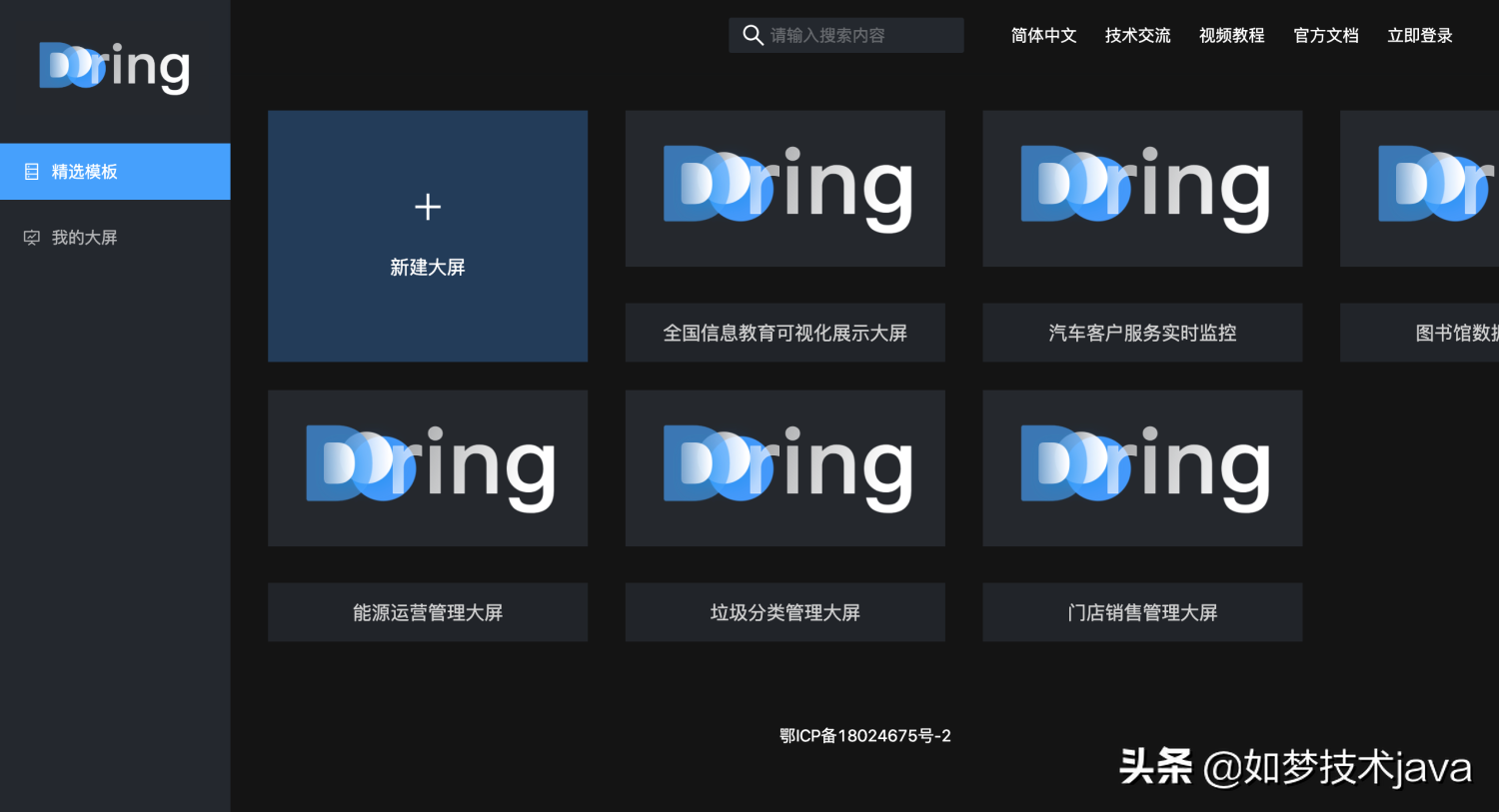Open the 图书馆 template thumbnail

1420,189
